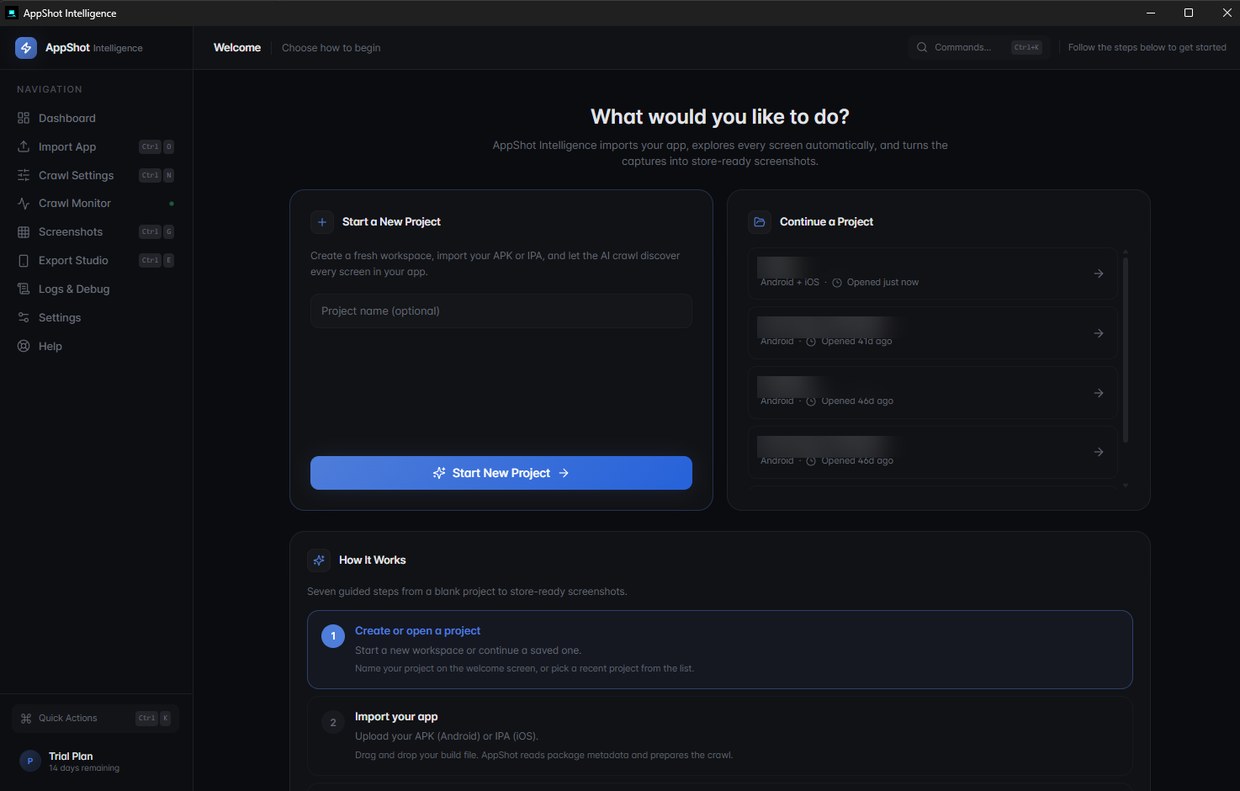1240x791 pixels.
Task: Click the "14 days remaining" text
Action: [84, 768]
